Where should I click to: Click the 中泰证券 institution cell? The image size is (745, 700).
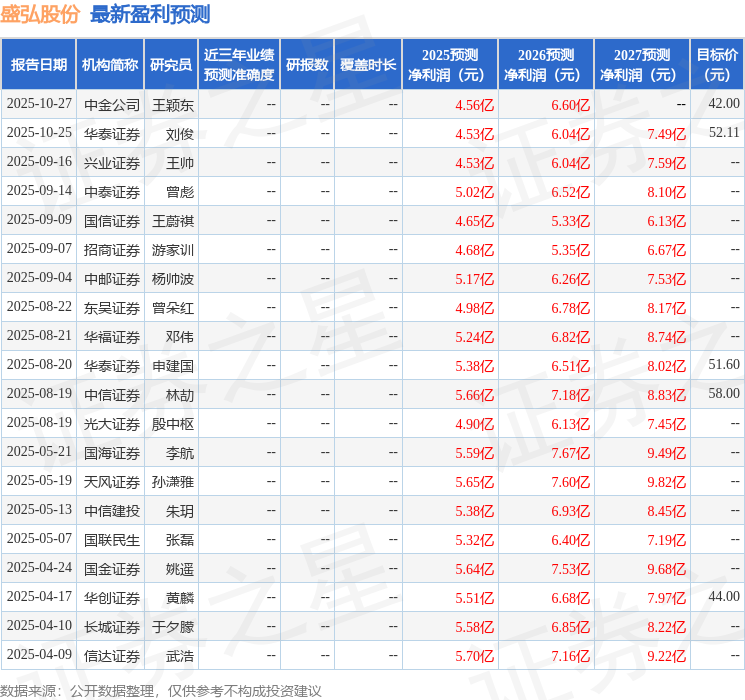112,192
